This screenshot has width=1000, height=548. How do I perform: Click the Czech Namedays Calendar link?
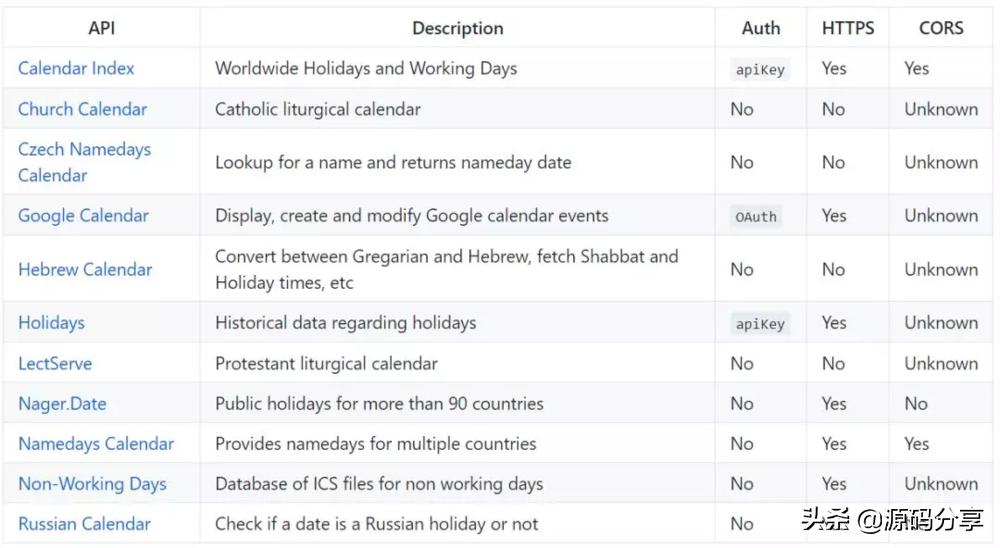84,162
